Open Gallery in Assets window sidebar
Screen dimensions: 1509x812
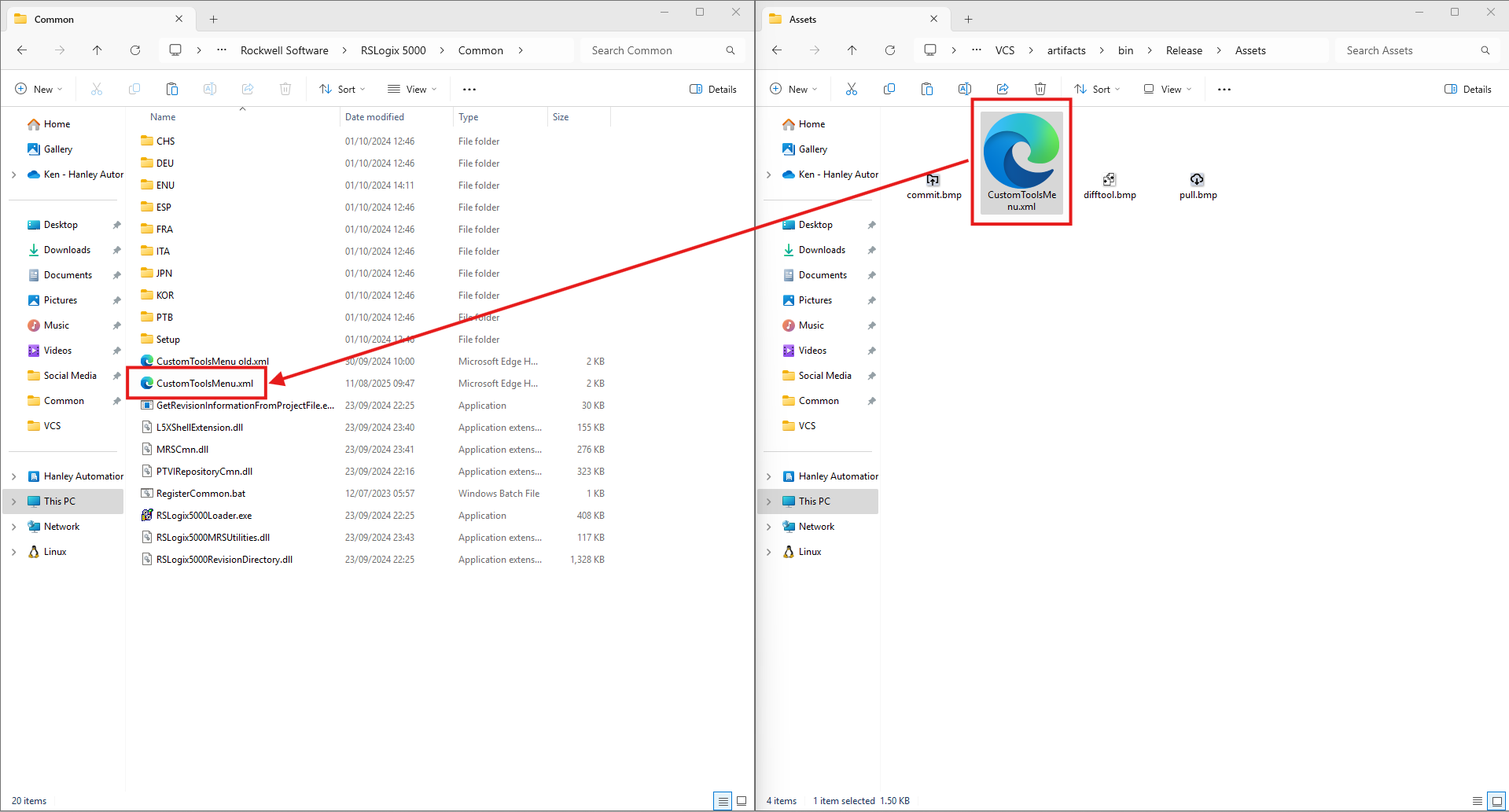coord(812,149)
